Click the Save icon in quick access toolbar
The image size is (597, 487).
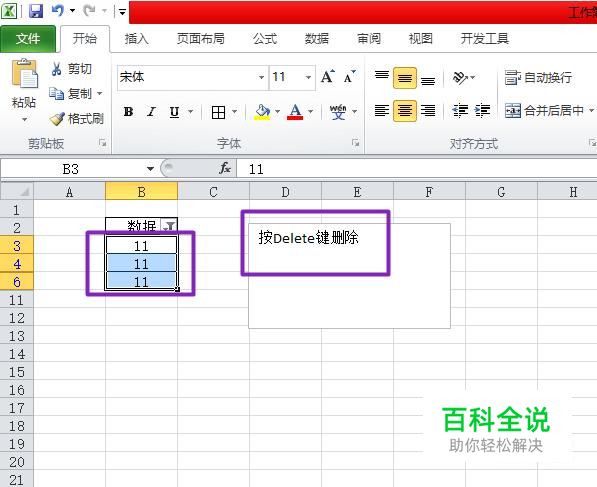click(36, 11)
